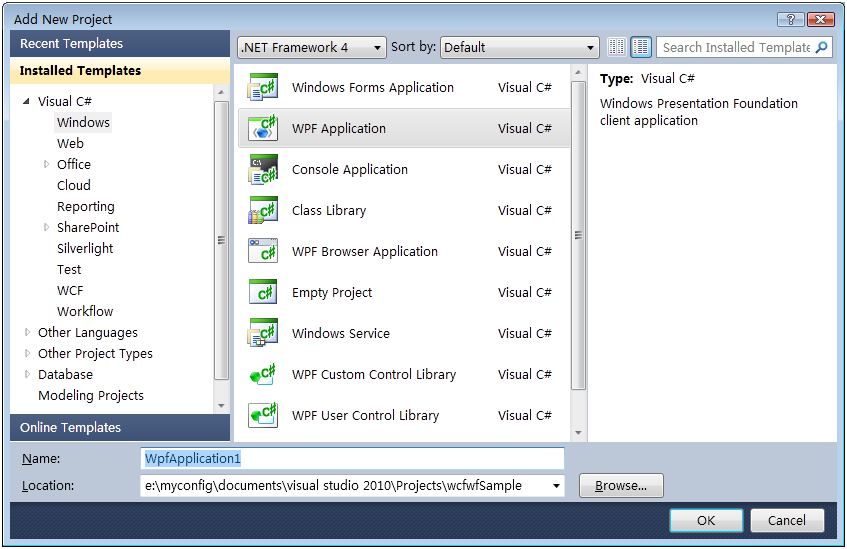
Task: Select the WPF User Control Library text
Action: 365,416
